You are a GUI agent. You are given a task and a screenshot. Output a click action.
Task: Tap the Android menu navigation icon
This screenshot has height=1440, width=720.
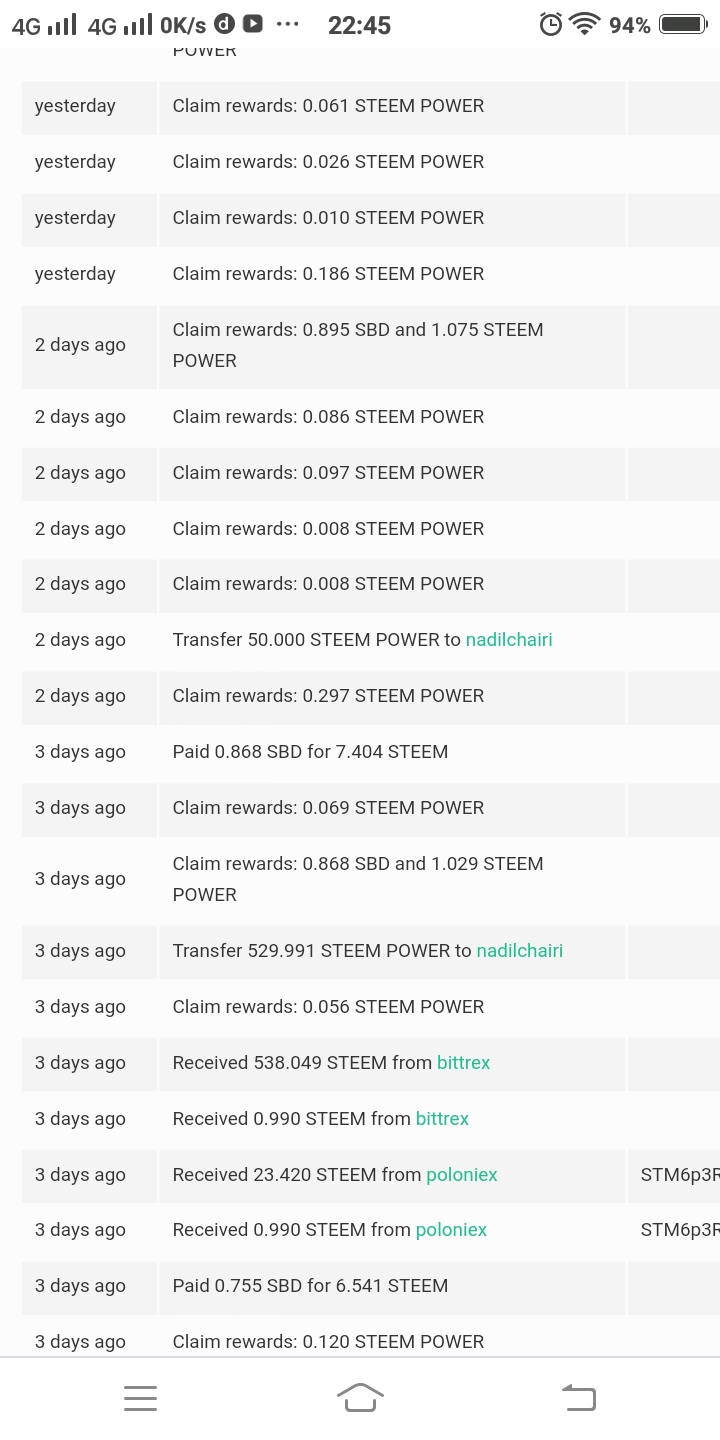coord(141,1398)
